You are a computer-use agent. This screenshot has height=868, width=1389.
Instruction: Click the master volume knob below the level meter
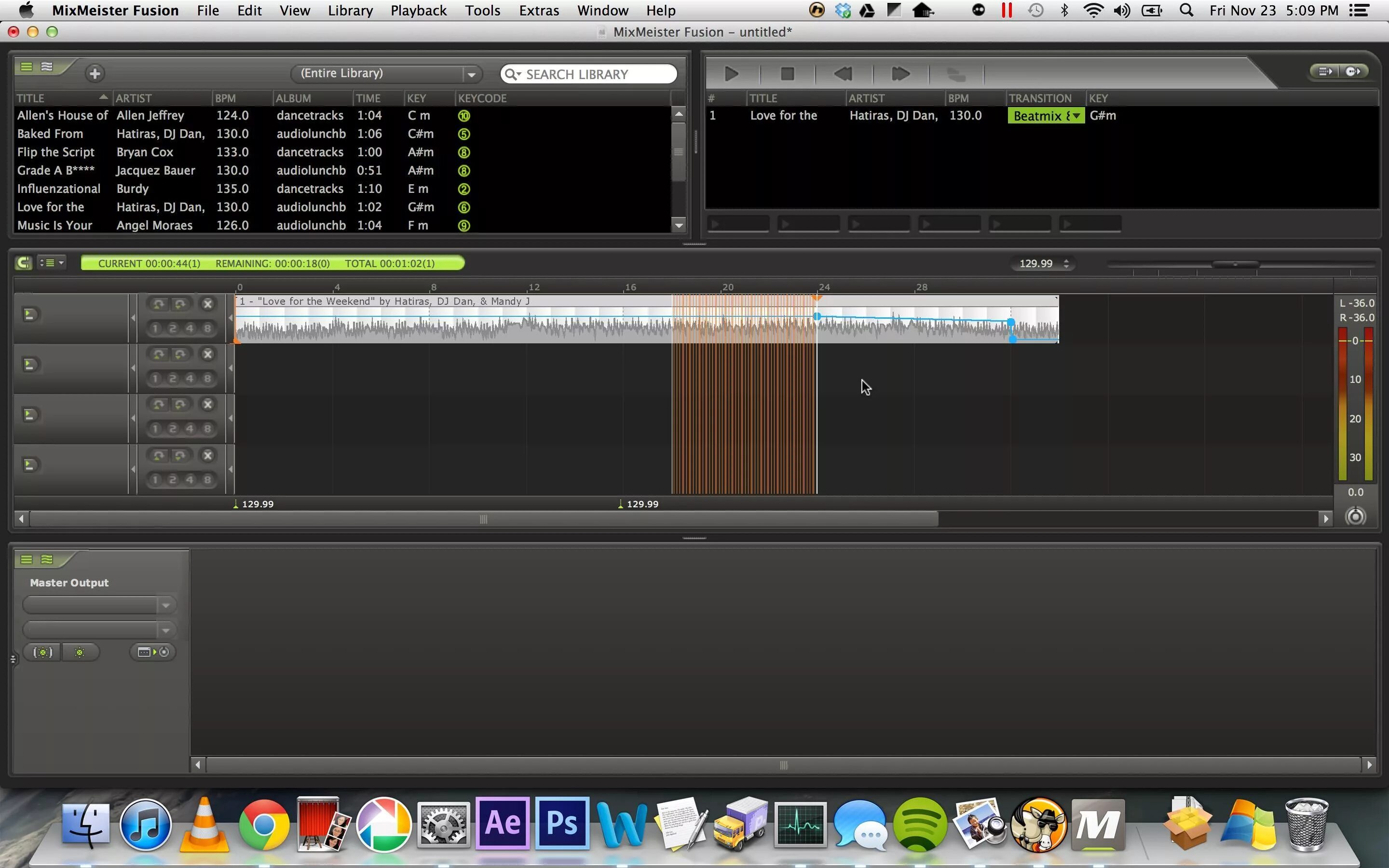[1355, 516]
